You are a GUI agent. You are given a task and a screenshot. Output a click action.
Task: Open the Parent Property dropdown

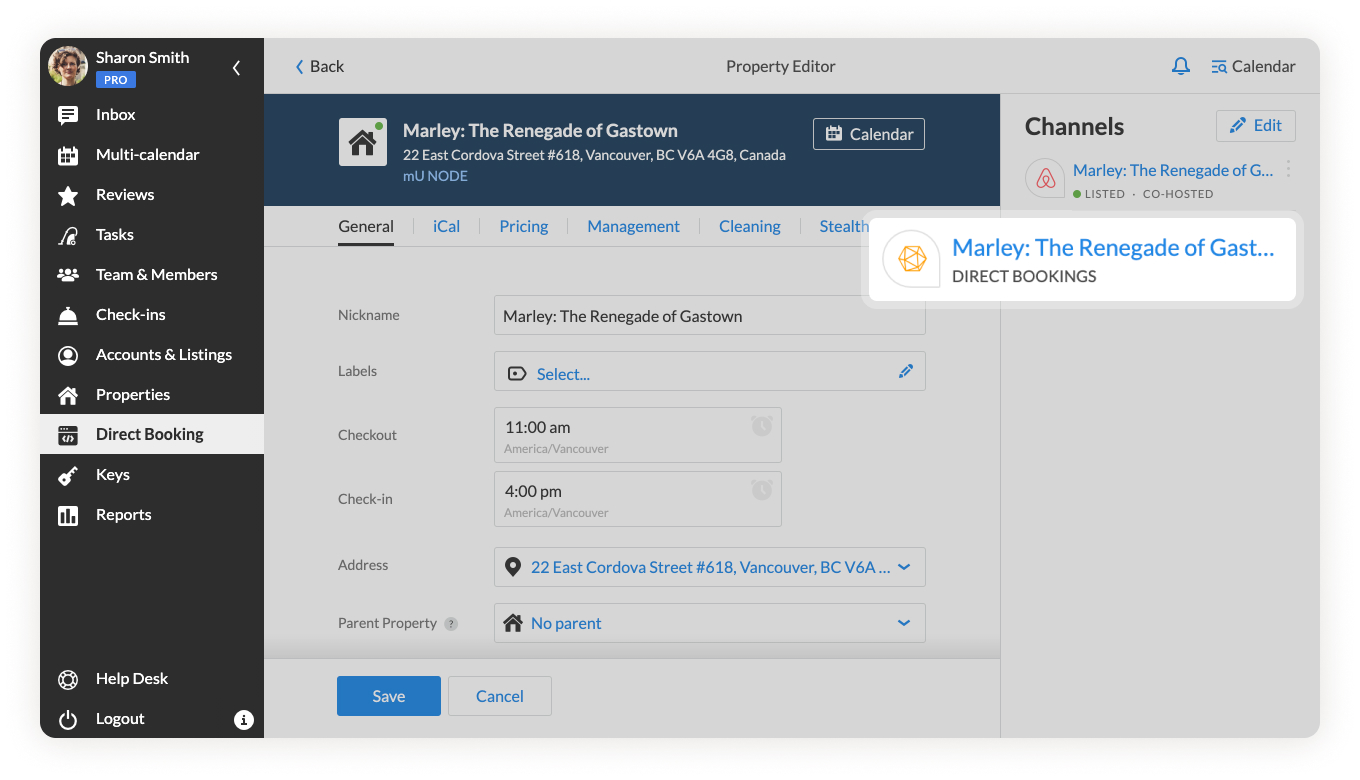click(x=904, y=623)
